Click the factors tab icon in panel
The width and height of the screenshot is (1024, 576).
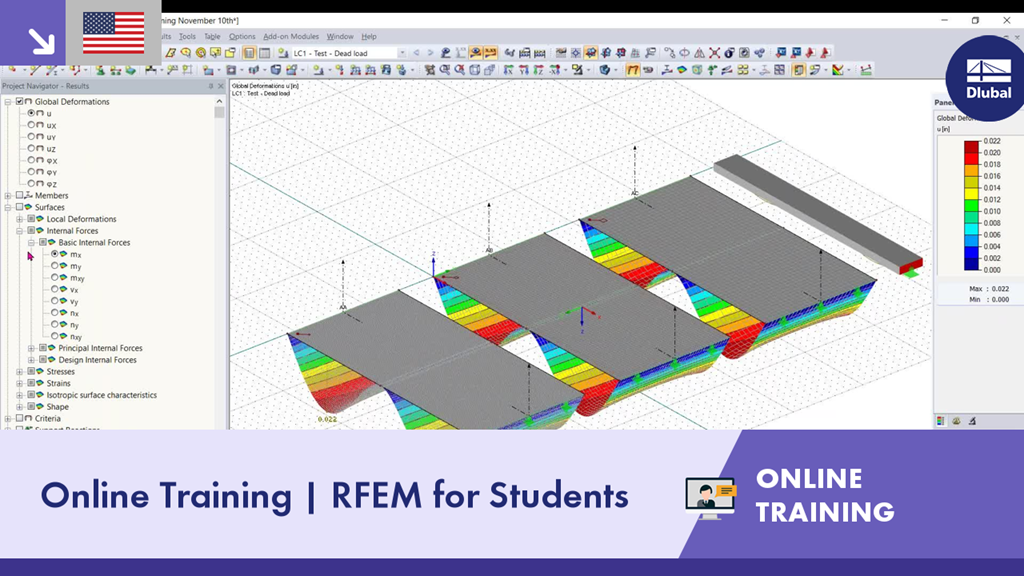(956, 421)
